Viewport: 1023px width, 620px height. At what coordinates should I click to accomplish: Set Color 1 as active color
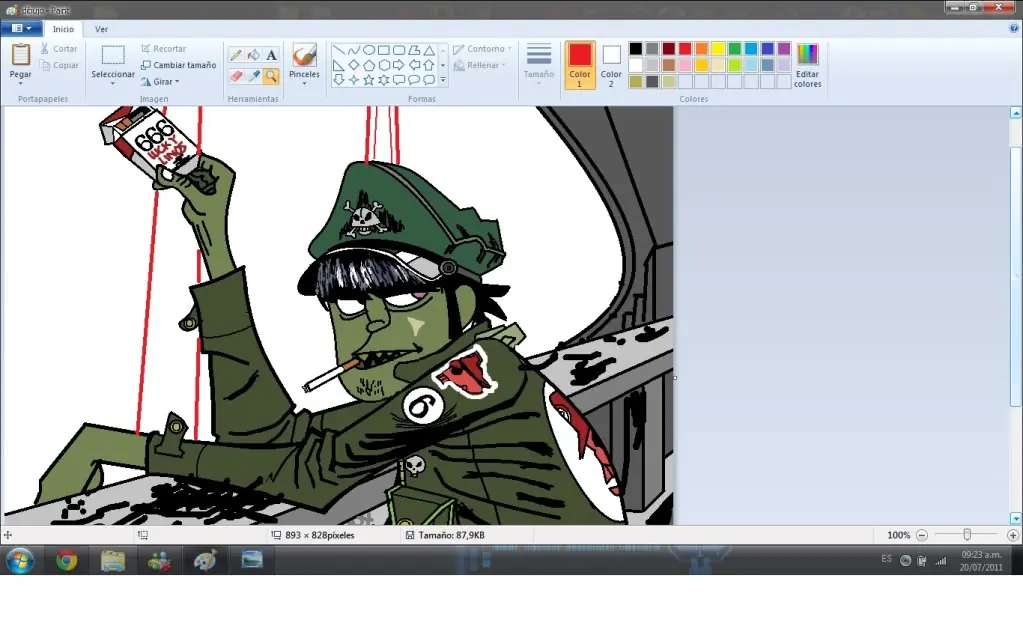[x=579, y=65]
